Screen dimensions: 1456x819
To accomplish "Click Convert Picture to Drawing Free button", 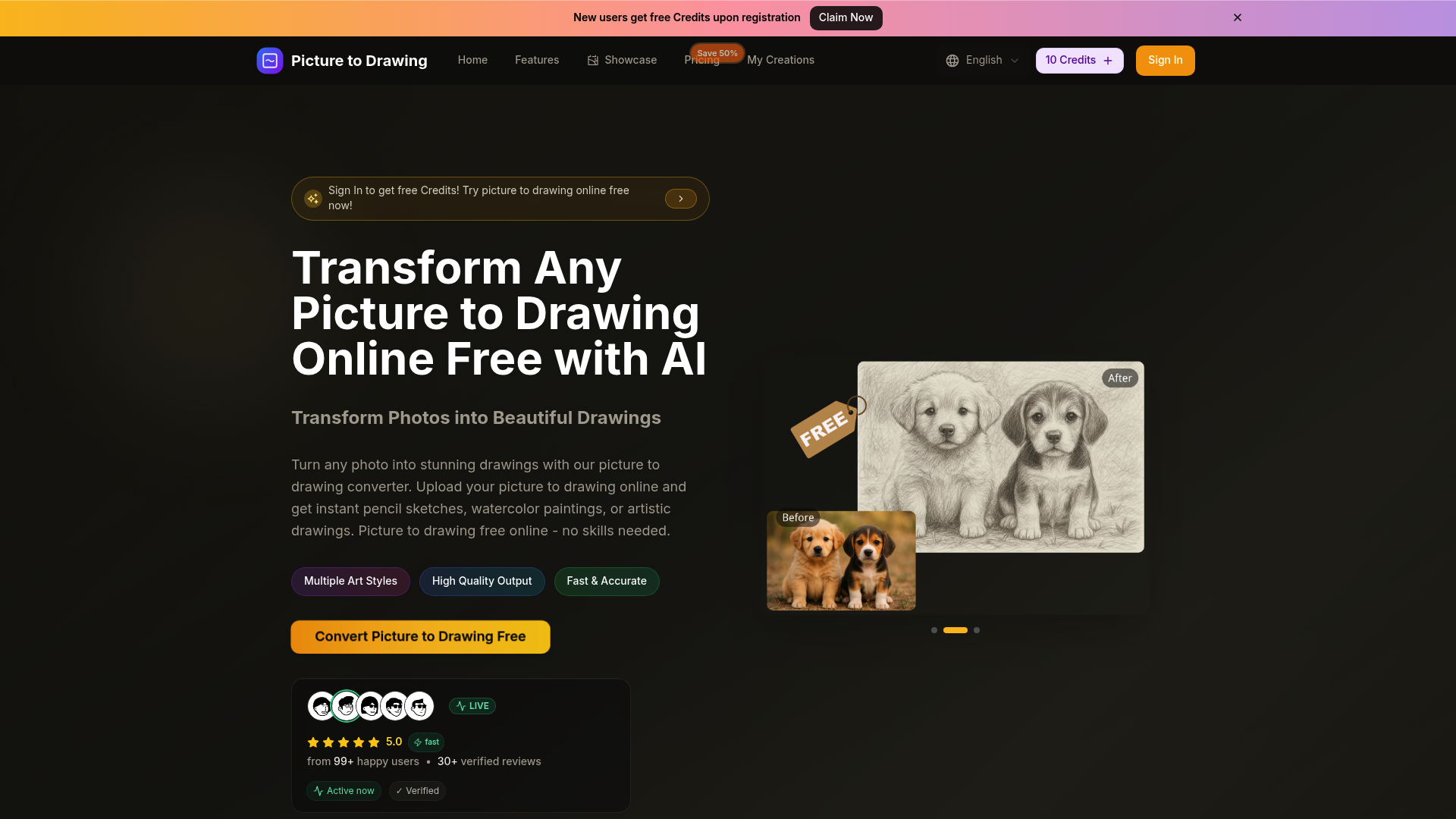I will [x=421, y=637].
